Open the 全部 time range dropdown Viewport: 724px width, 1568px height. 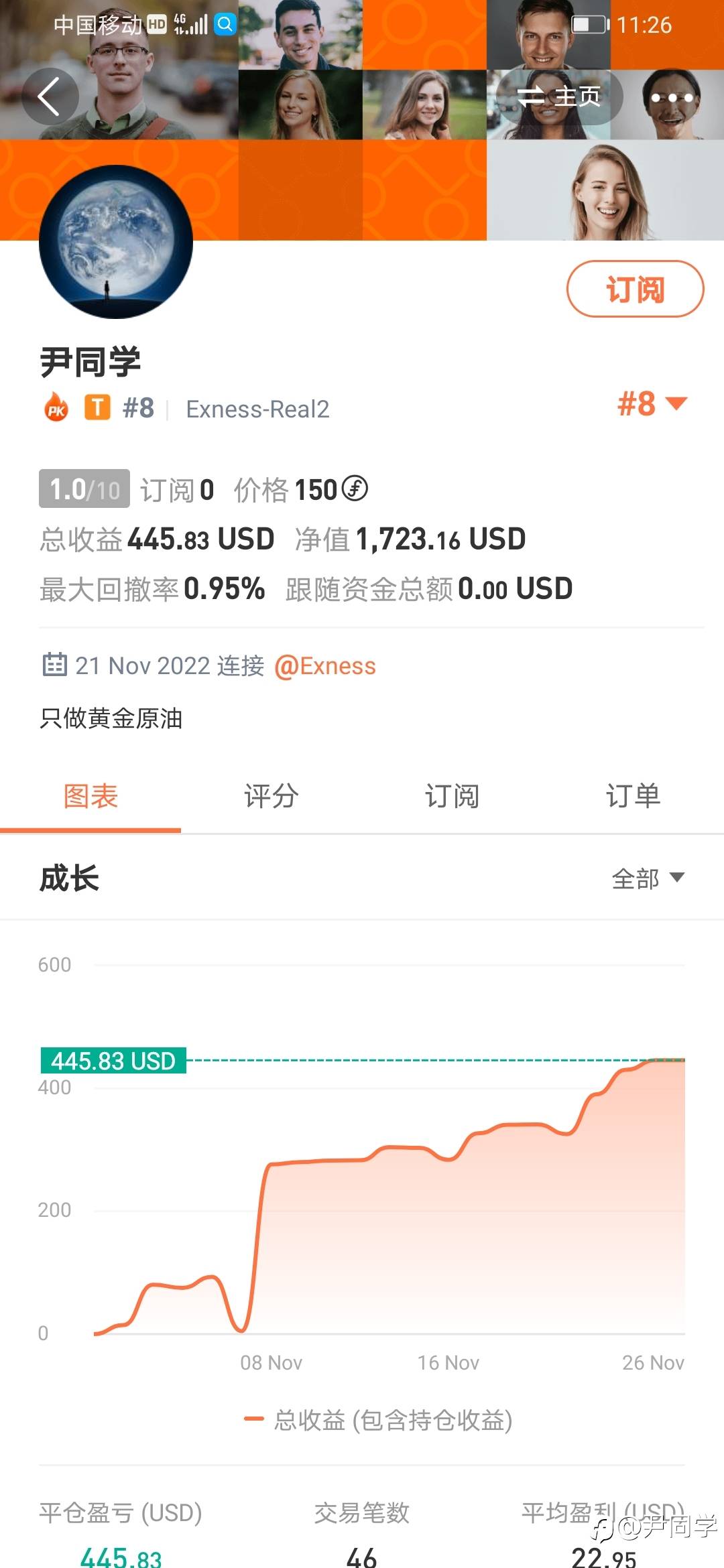(648, 878)
